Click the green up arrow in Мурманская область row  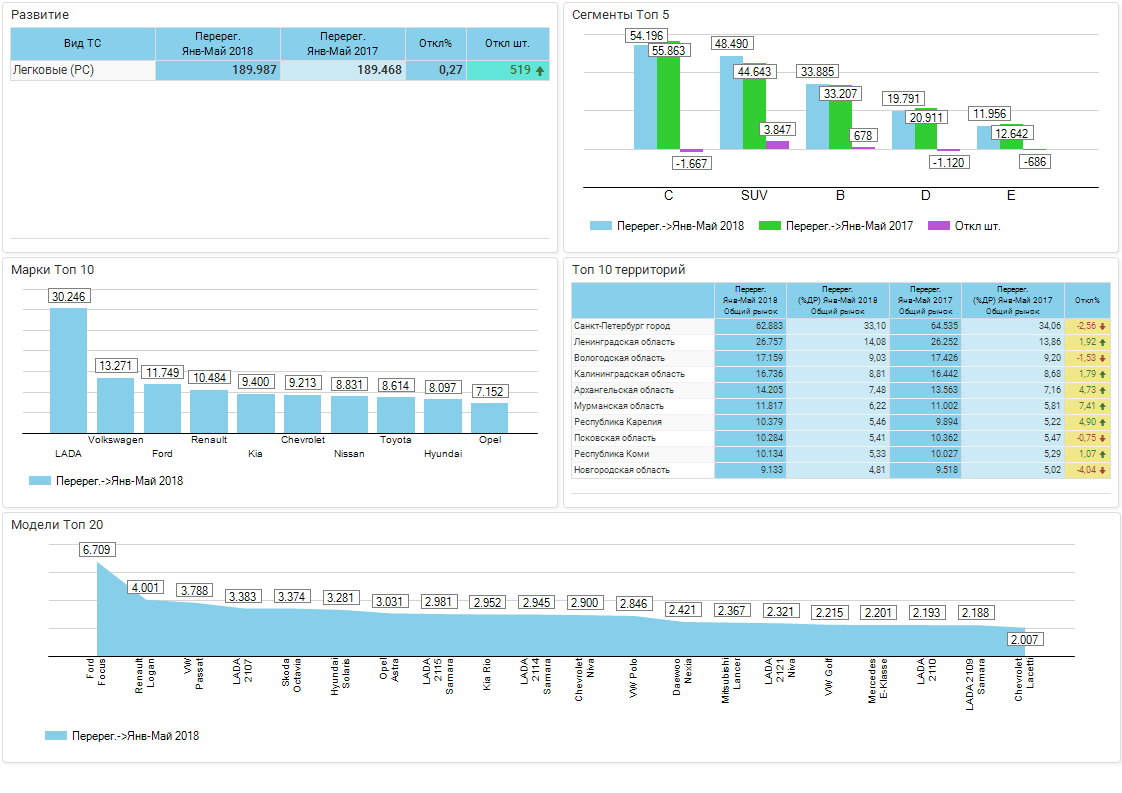pyautogui.click(x=1102, y=406)
